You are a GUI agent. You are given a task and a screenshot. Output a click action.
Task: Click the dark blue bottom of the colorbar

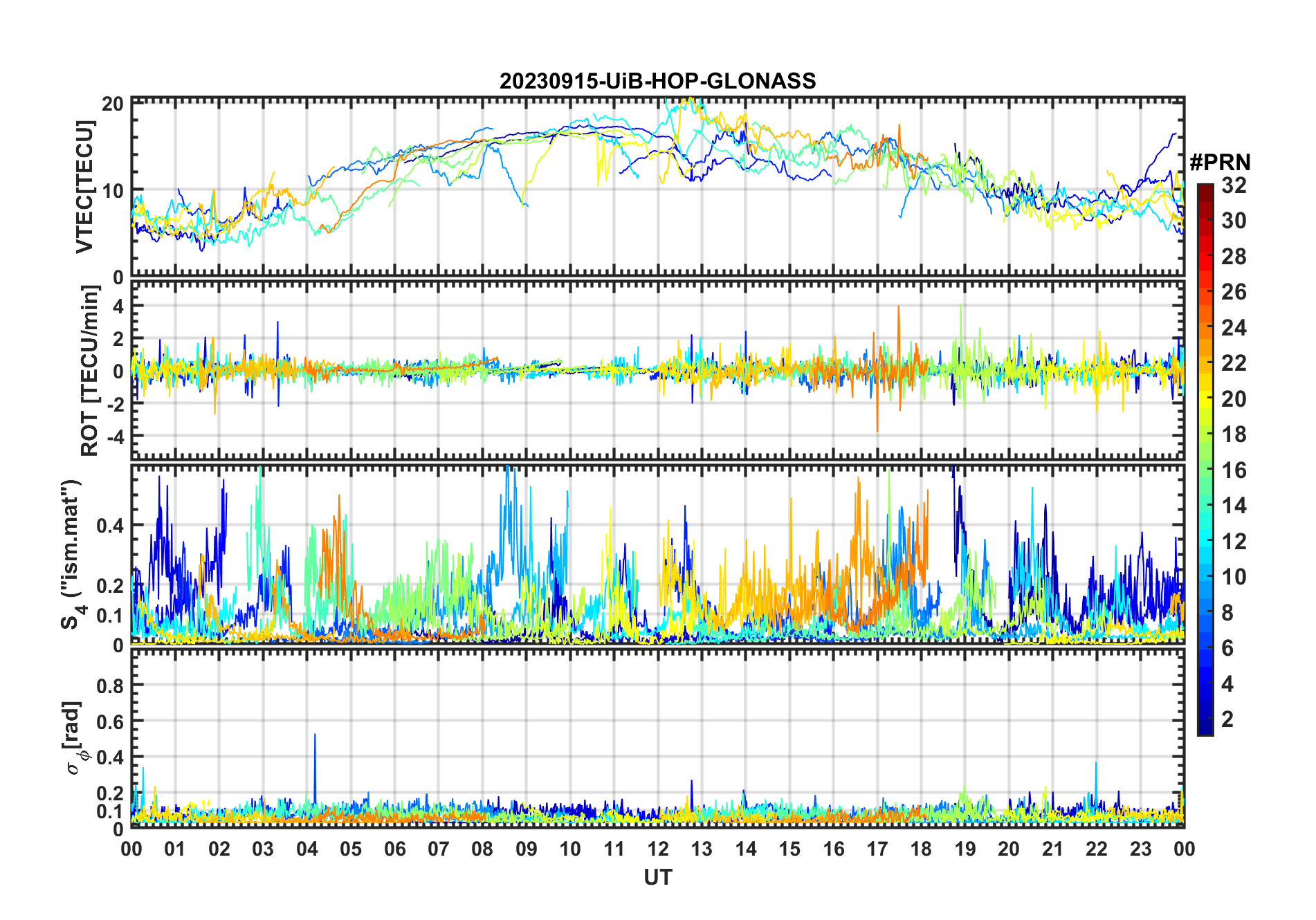(1205, 729)
